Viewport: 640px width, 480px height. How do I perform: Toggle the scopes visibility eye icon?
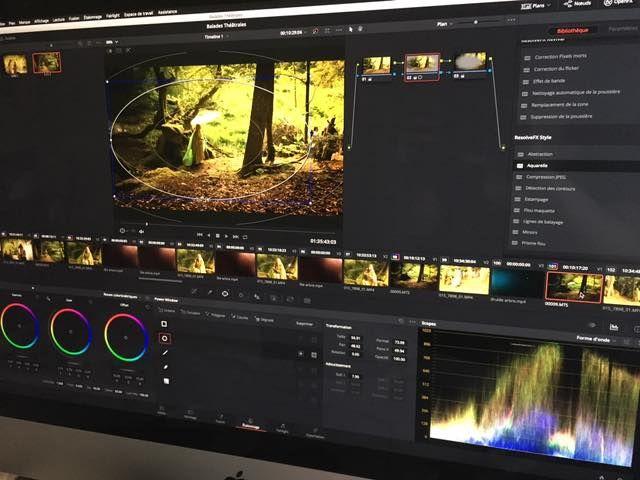coord(592,325)
